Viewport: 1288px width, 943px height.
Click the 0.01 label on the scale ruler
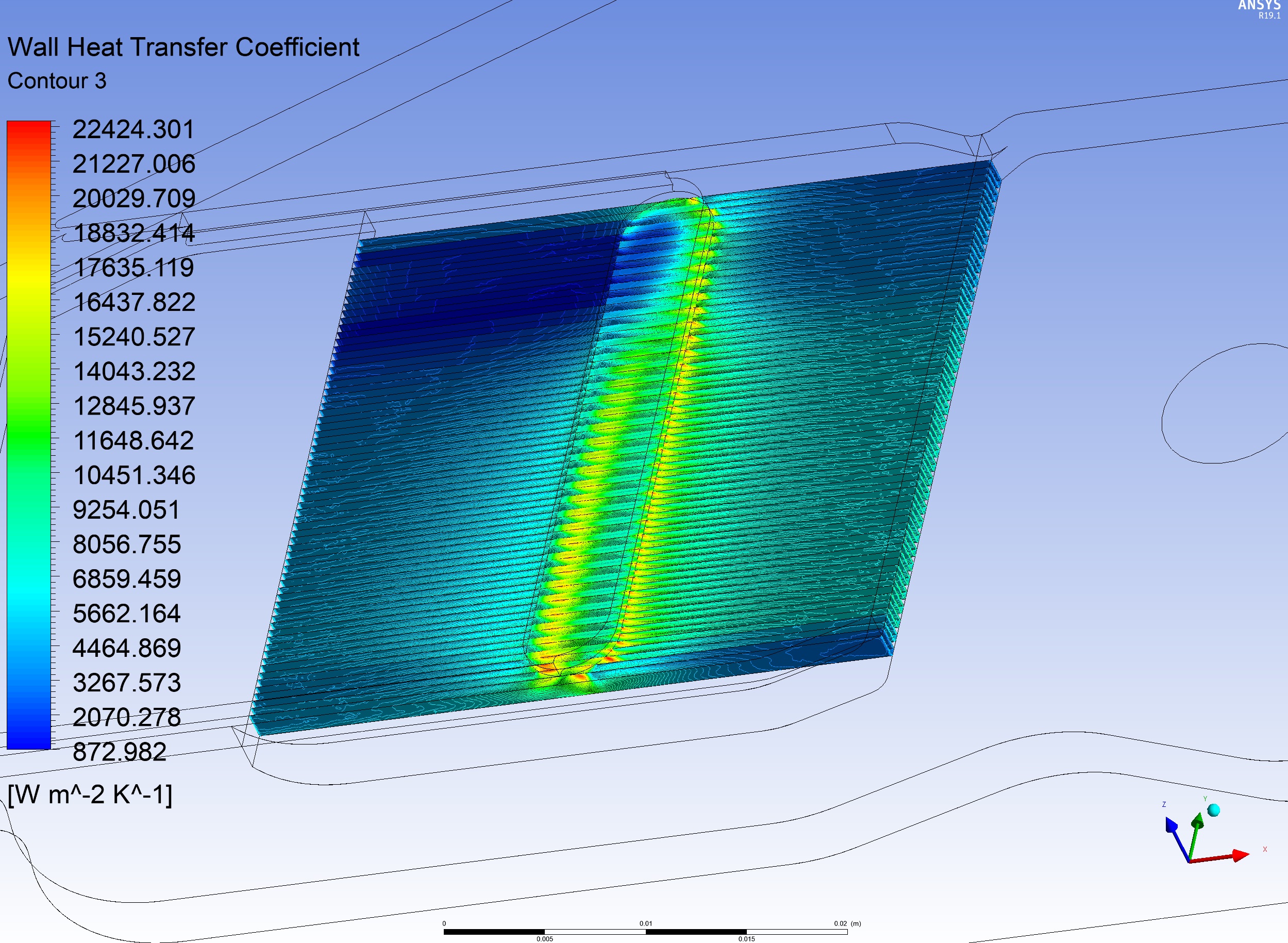[645, 923]
